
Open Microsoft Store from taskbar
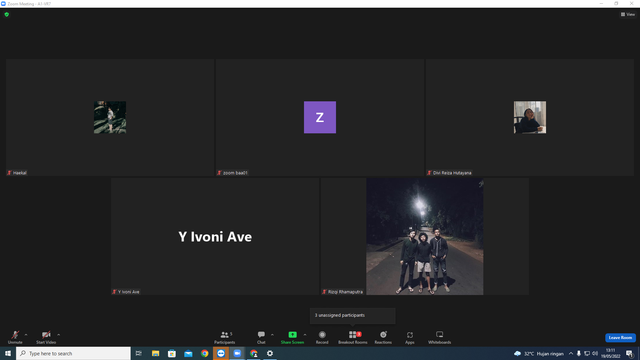point(172,353)
